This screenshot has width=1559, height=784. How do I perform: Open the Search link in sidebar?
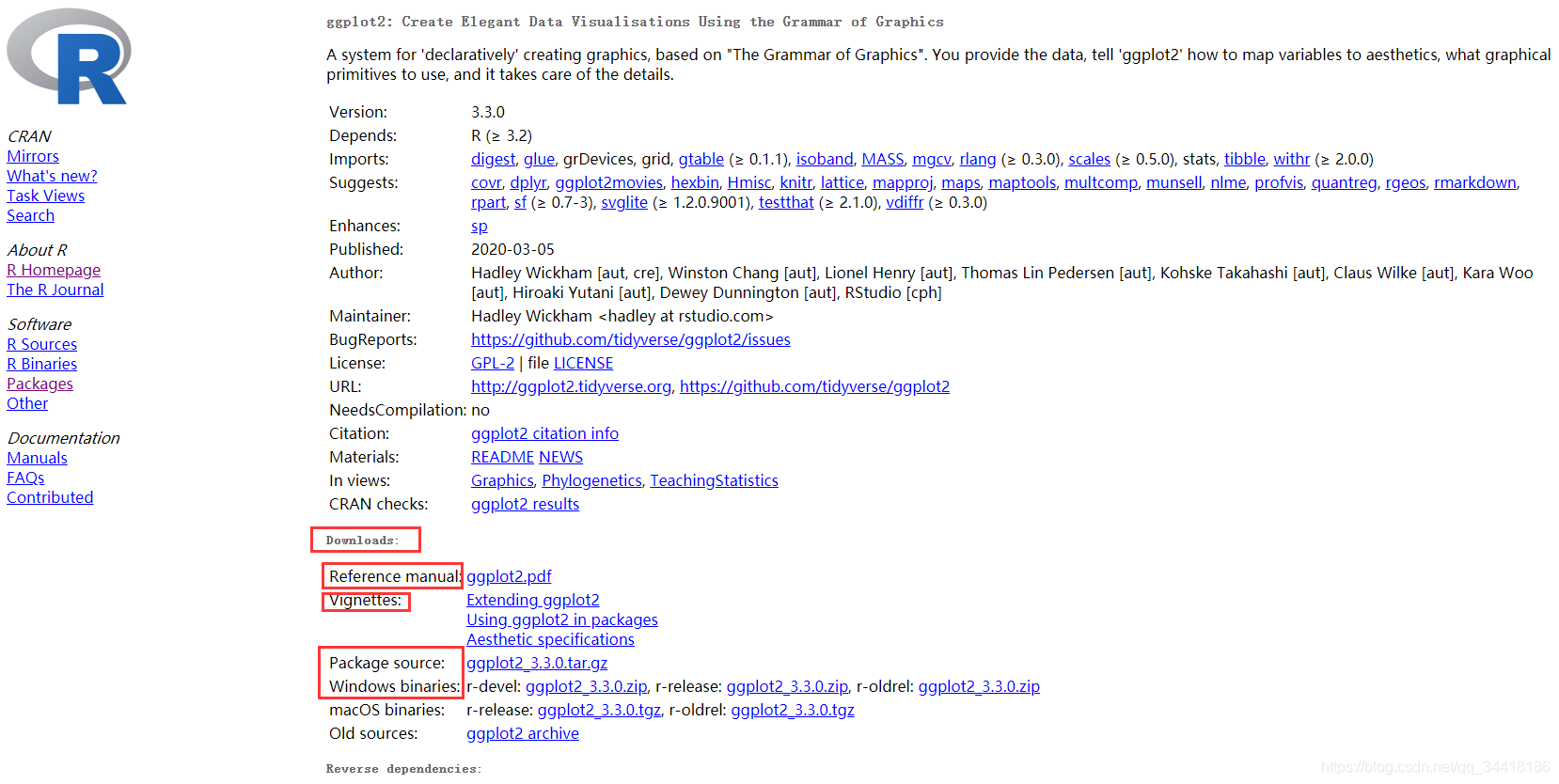[30, 215]
